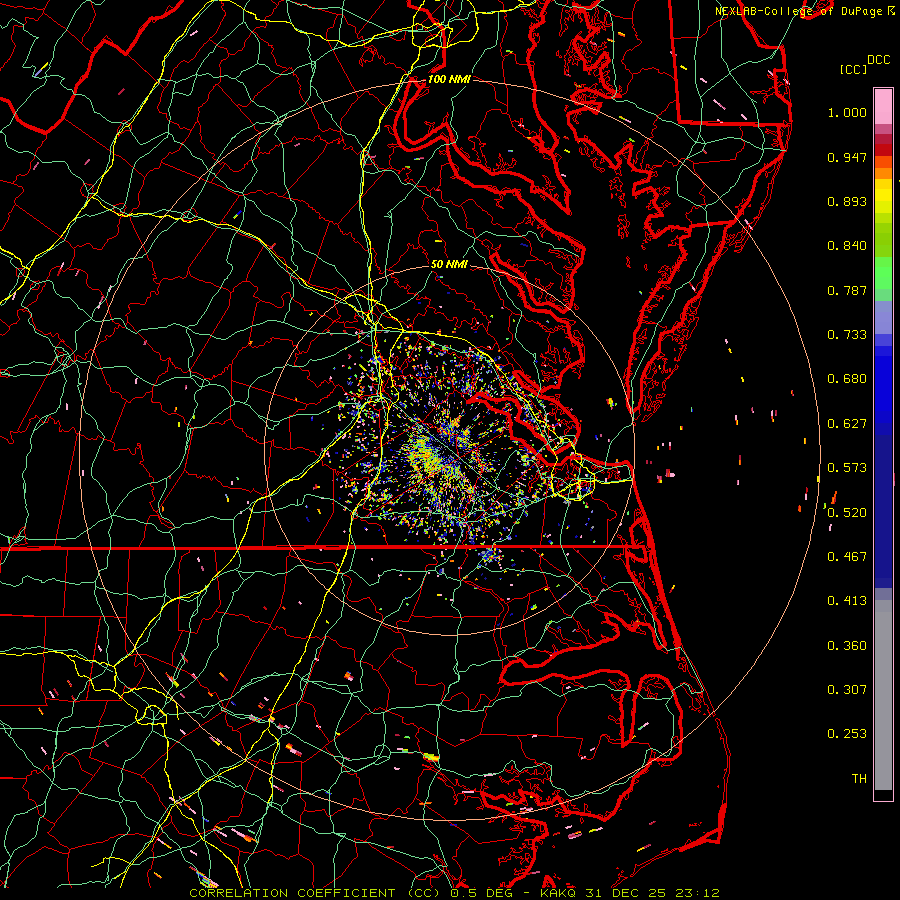The width and height of the screenshot is (900, 900).
Task: Click the 0.627 scale value
Action: pos(847,424)
